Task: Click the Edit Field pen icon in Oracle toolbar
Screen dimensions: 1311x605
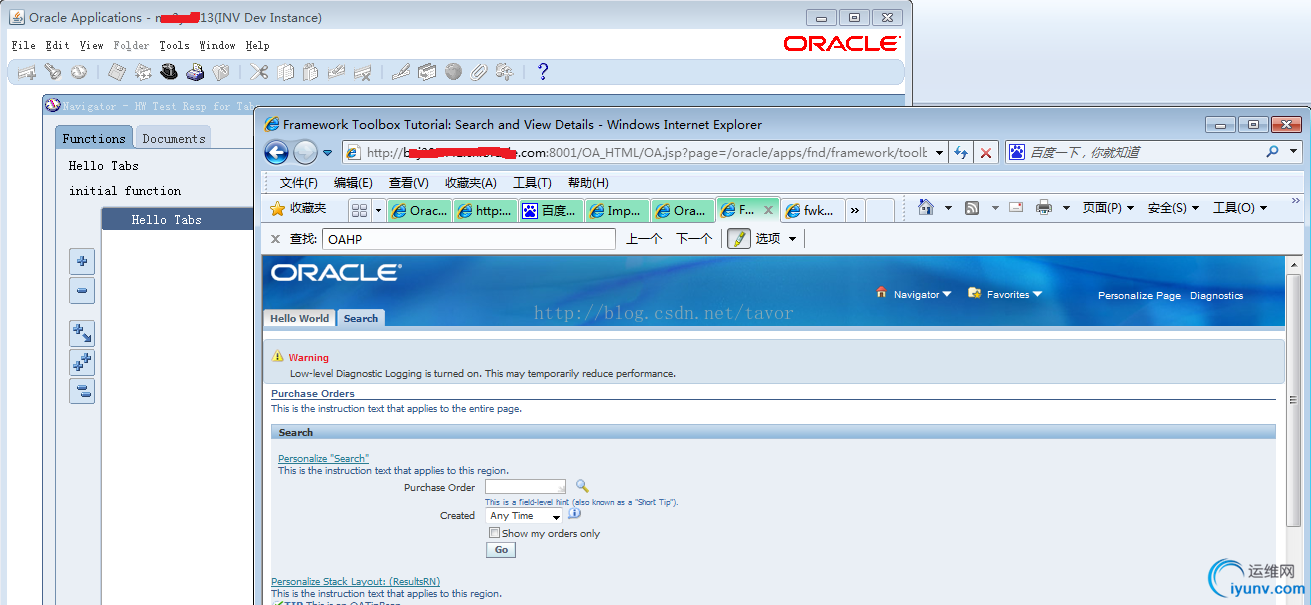Action: coord(401,72)
